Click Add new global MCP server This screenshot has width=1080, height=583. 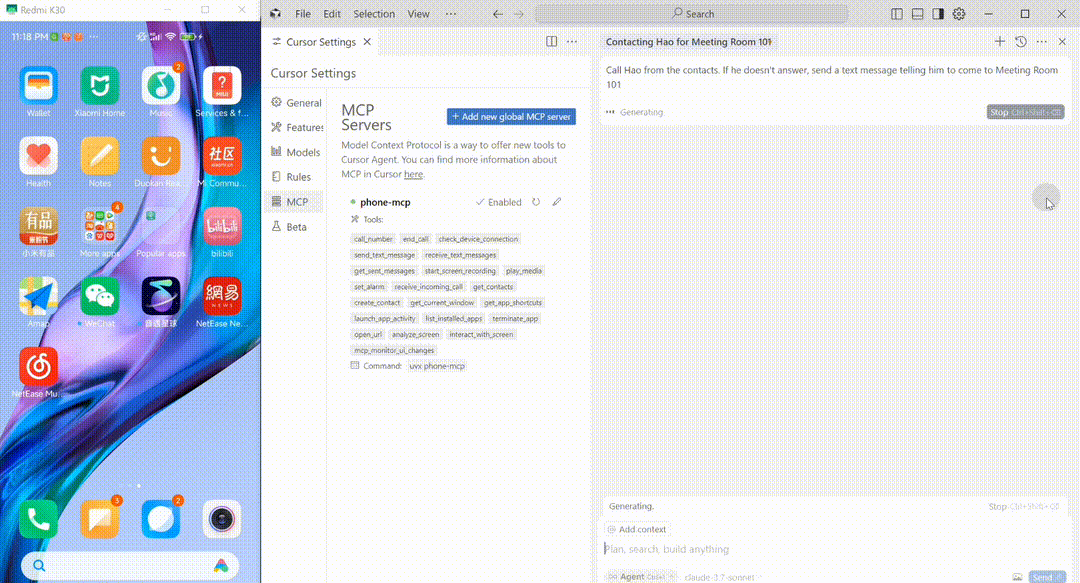511,116
